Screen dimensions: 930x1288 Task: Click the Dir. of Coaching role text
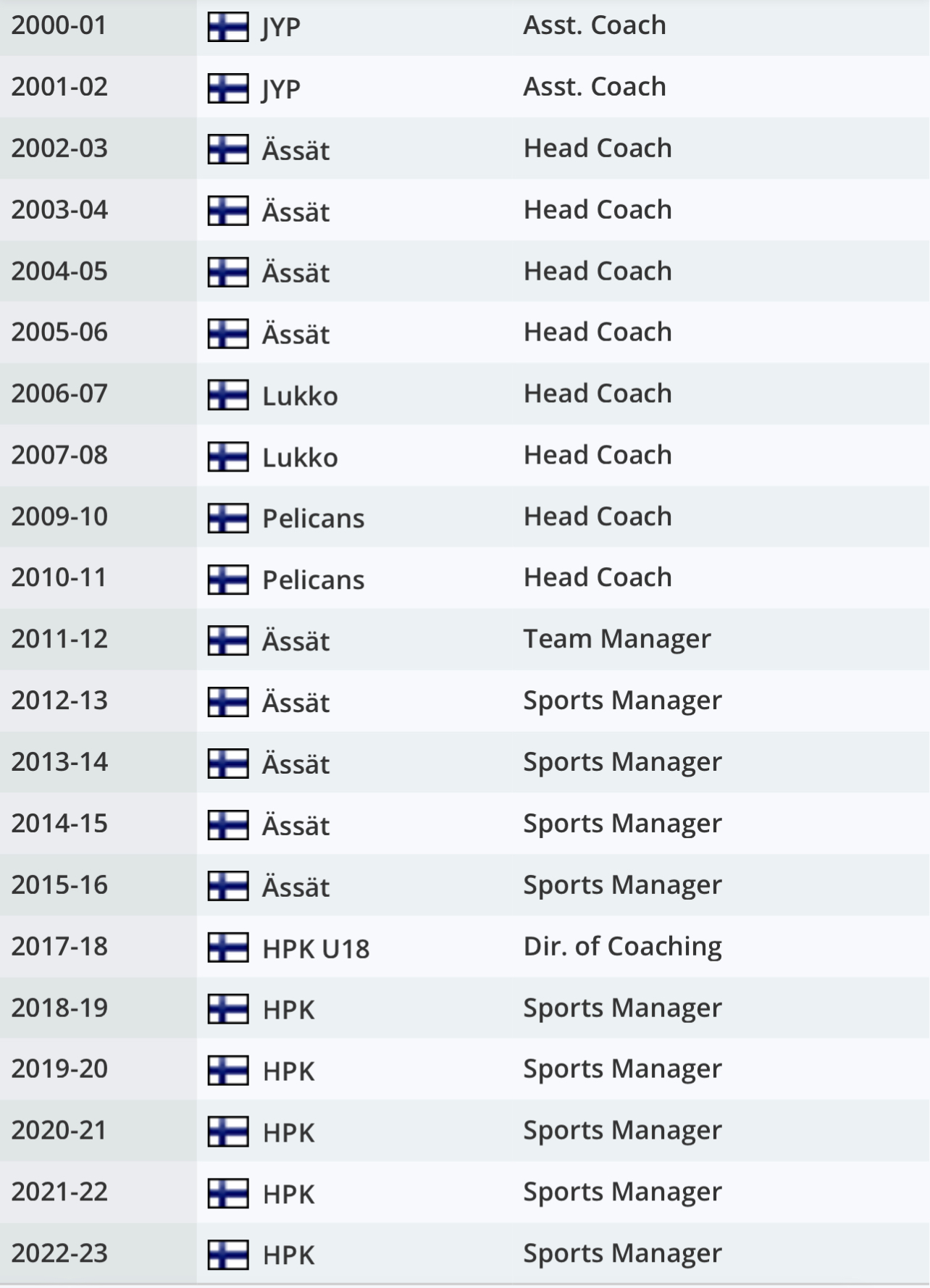point(622,946)
